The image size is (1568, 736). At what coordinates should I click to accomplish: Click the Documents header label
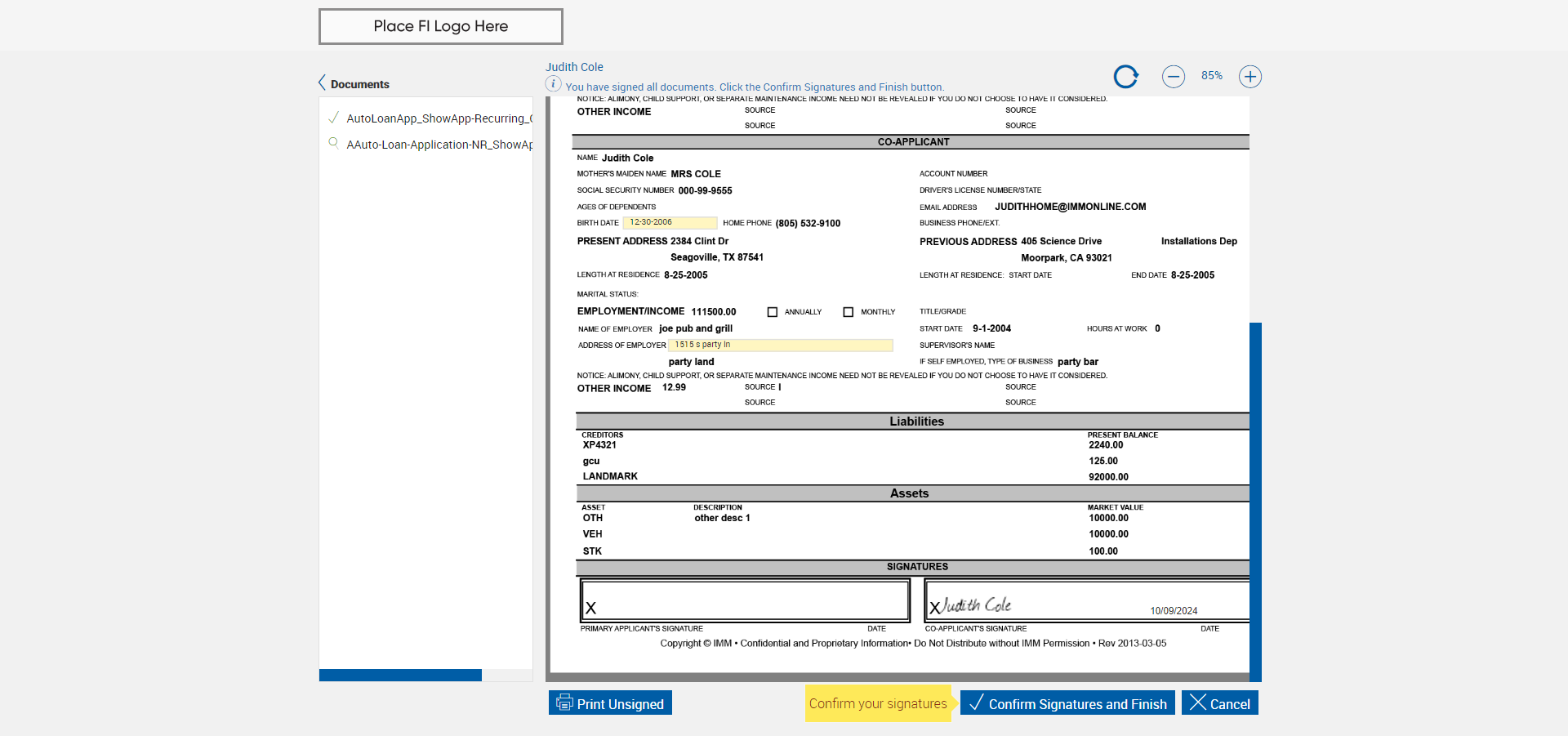tap(360, 84)
